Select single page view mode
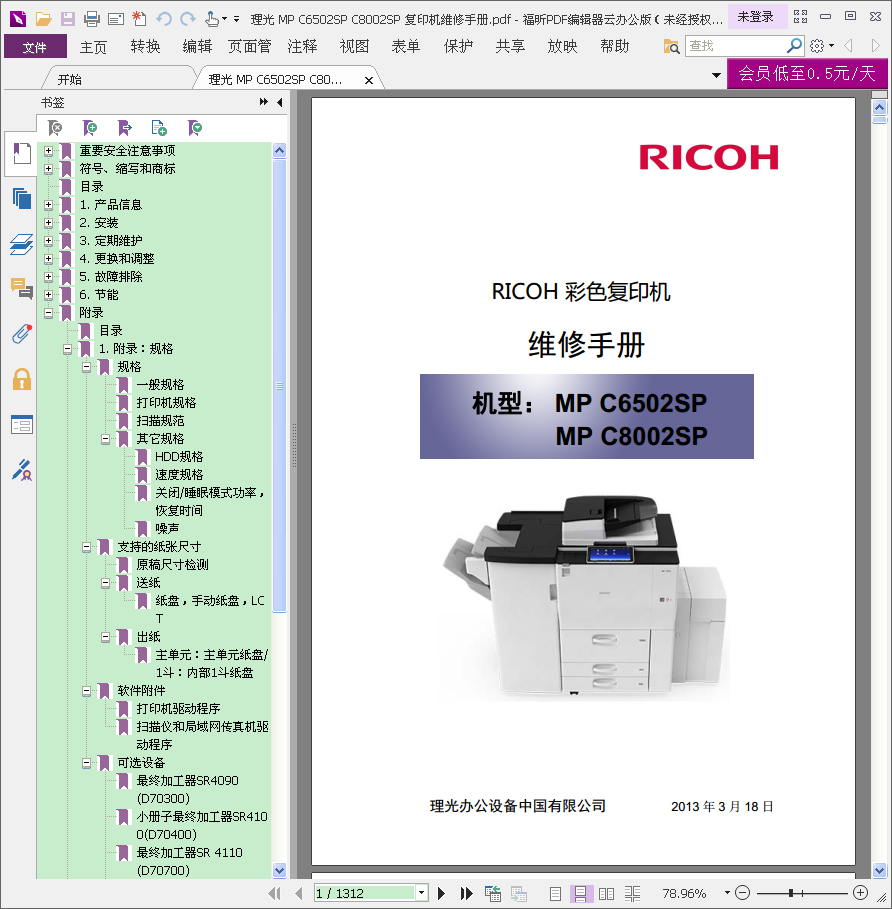The width and height of the screenshot is (892, 909). pyautogui.click(x=555, y=893)
